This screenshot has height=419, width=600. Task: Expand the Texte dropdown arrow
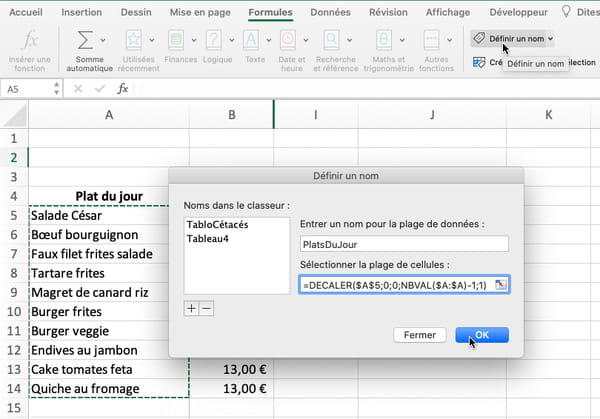[x=269, y=40]
